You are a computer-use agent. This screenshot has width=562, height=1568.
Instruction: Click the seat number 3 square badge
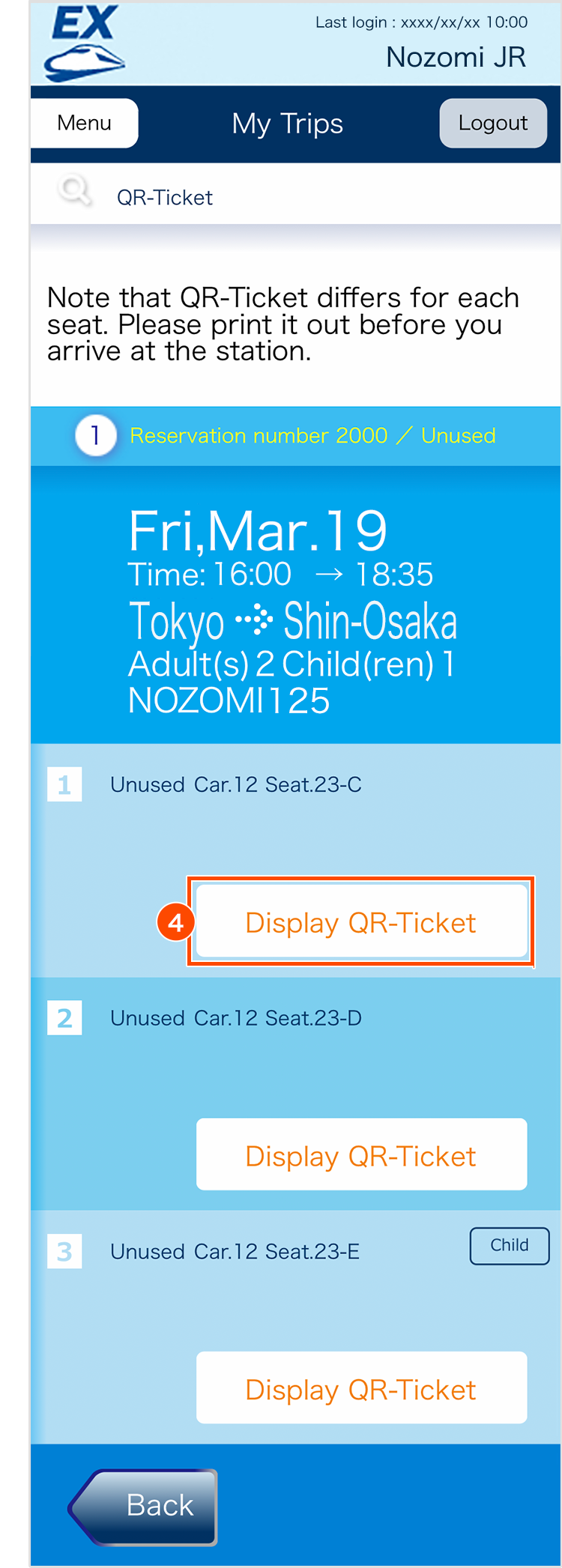(x=64, y=1251)
